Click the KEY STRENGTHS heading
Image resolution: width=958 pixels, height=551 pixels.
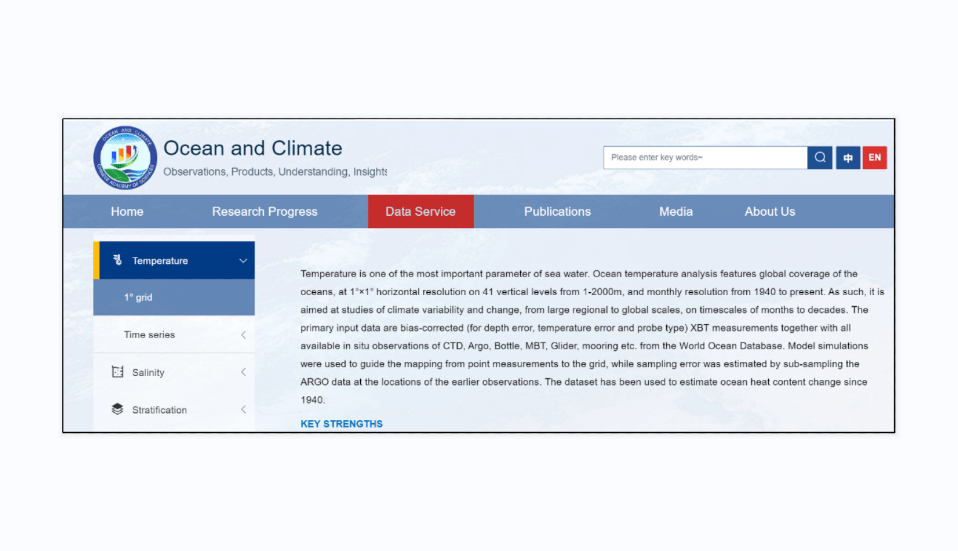tap(342, 424)
